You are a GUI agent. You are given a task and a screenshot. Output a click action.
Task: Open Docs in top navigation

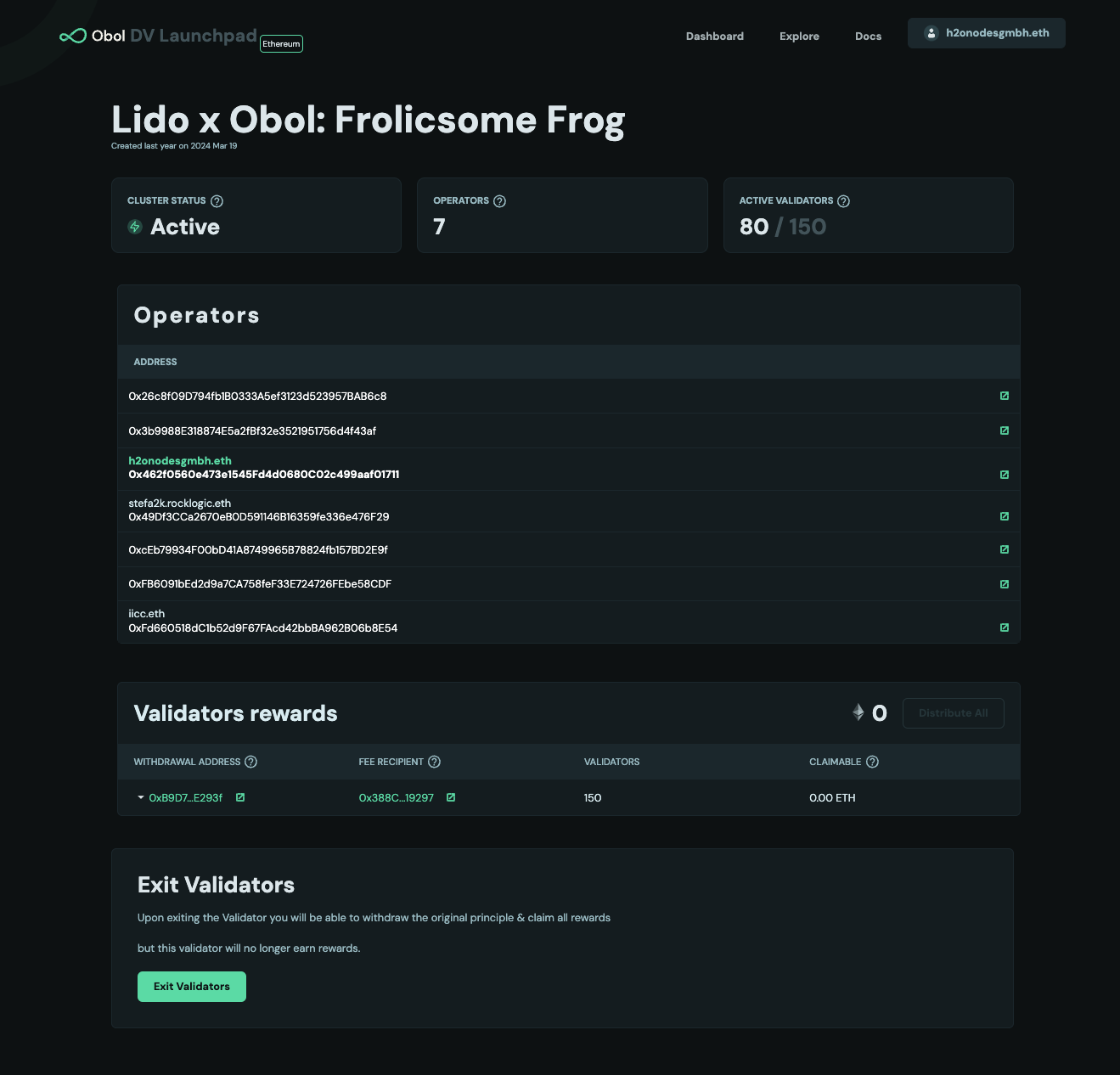868,36
